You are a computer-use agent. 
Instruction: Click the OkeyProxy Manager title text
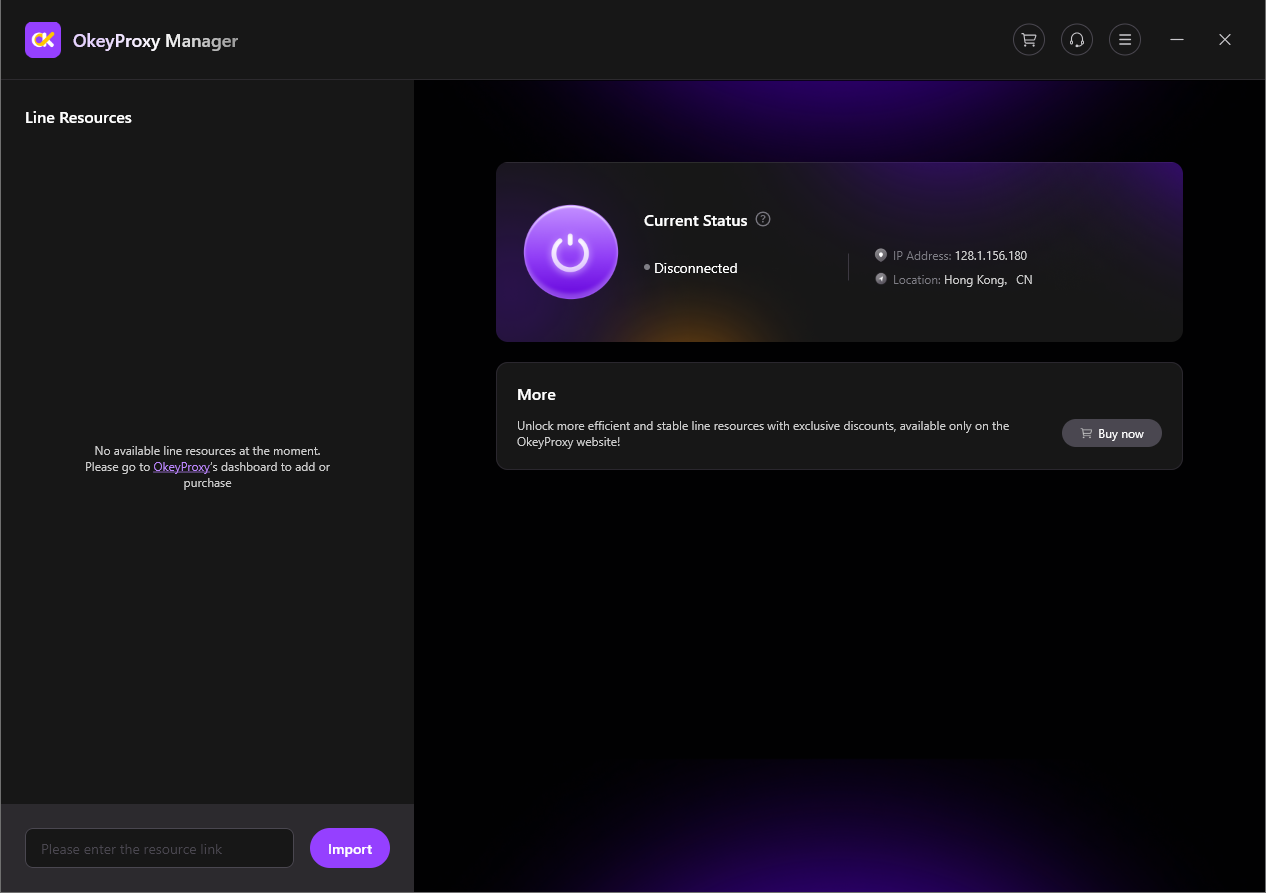click(155, 41)
